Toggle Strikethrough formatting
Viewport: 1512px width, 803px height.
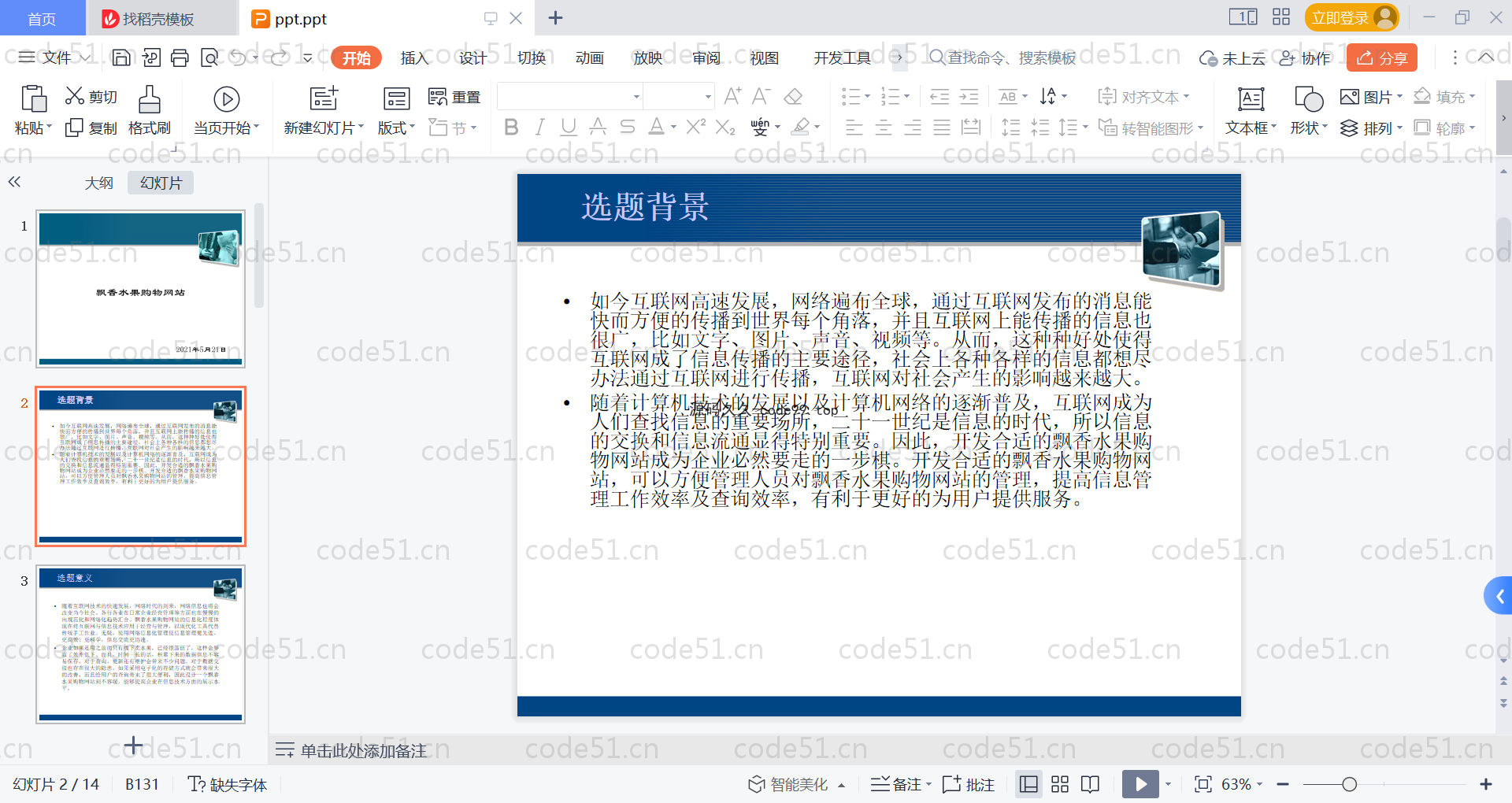pos(627,127)
